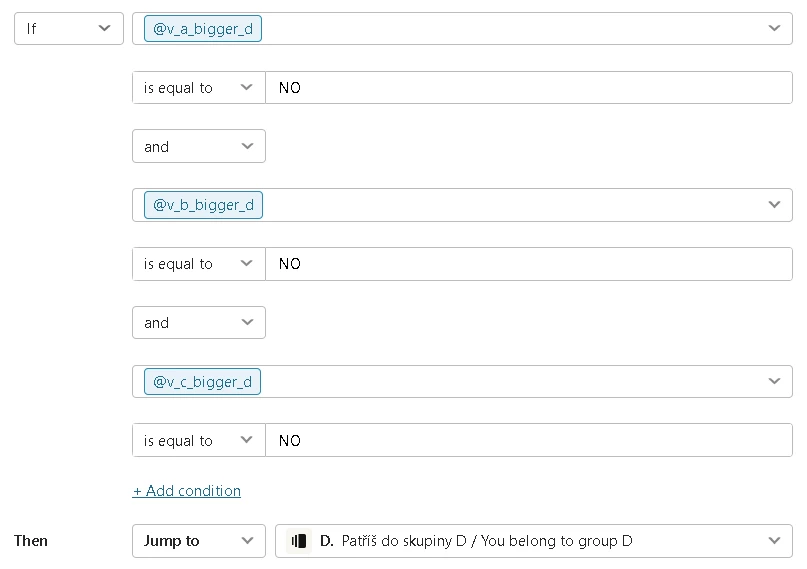Click the @v_b_bigger_d variable tag
Viewport: 807px width, 569px height.
pyautogui.click(x=203, y=205)
